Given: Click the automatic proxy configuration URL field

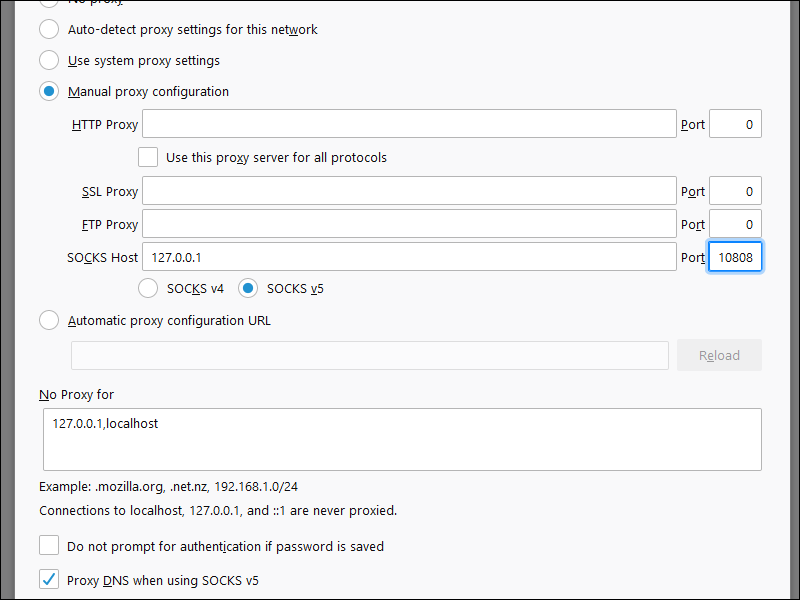Looking at the screenshot, I should click(x=369, y=355).
